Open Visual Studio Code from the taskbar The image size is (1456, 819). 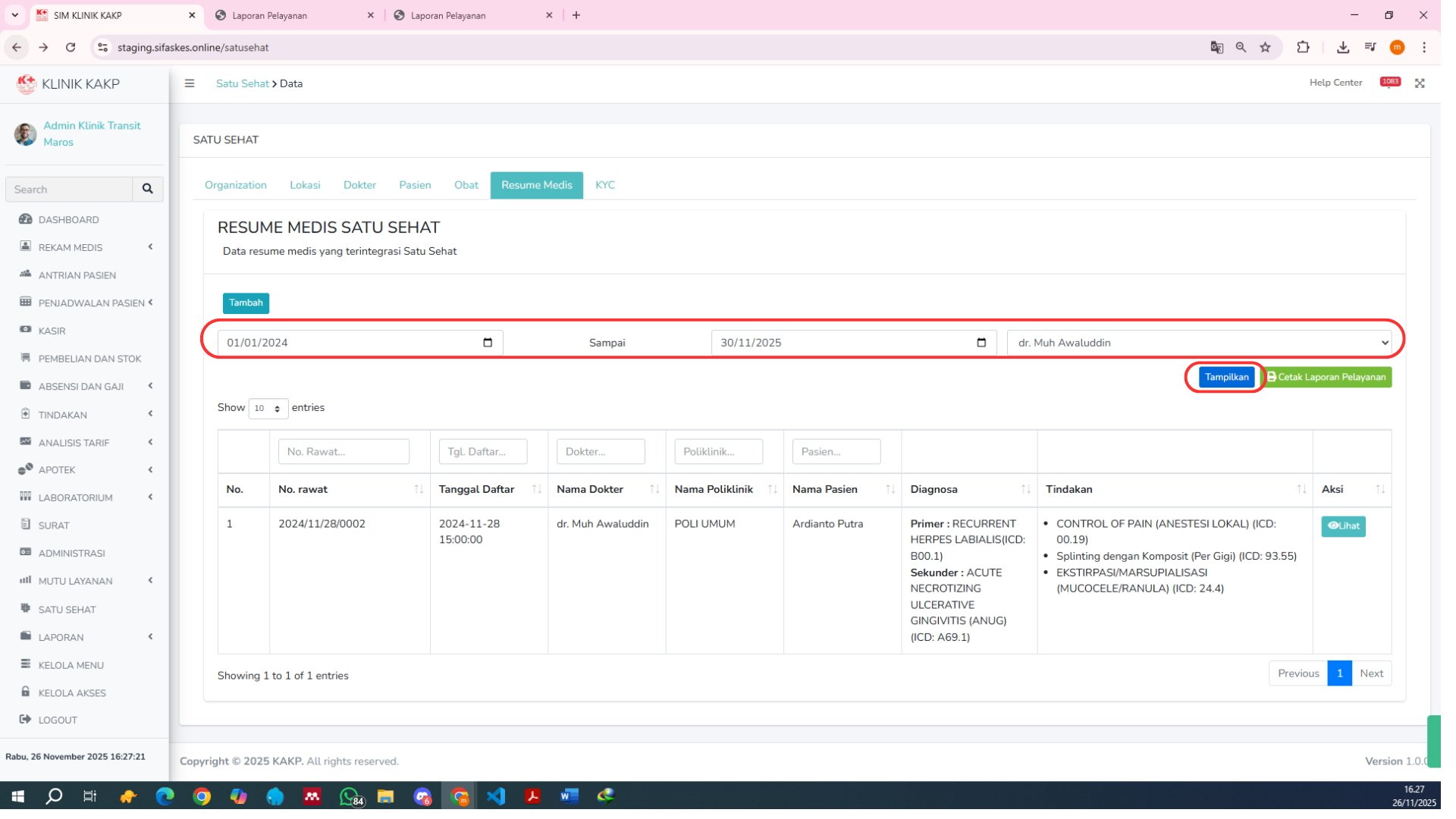(x=496, y=796)
